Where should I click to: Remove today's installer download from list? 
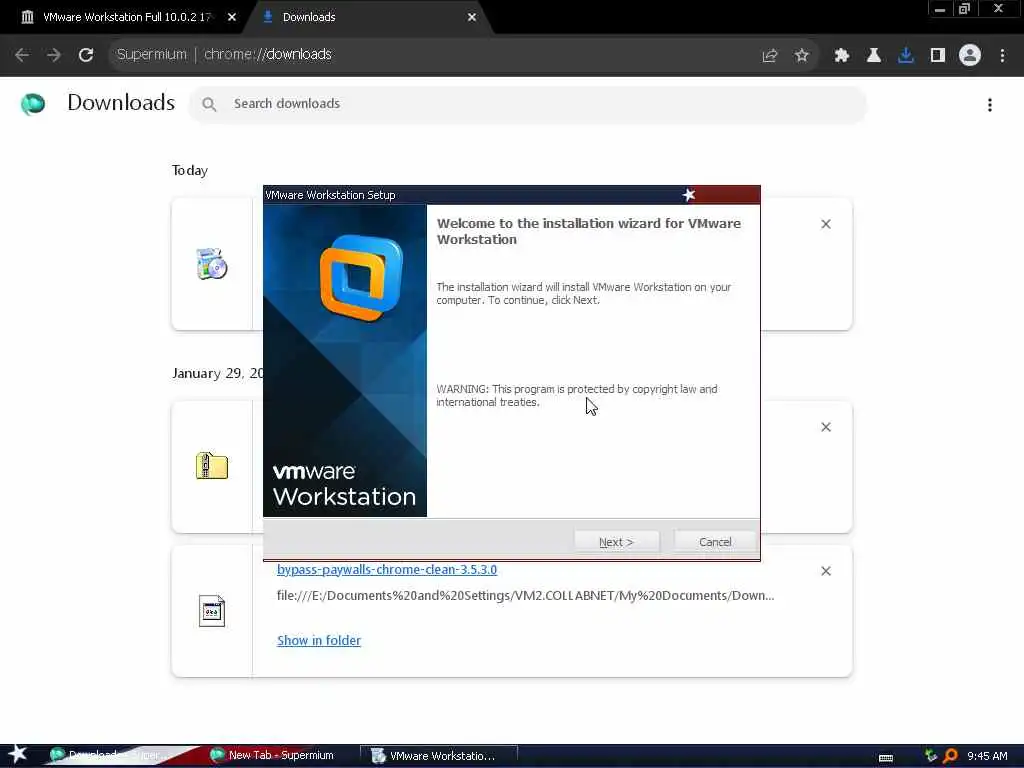tap(826, 224)
